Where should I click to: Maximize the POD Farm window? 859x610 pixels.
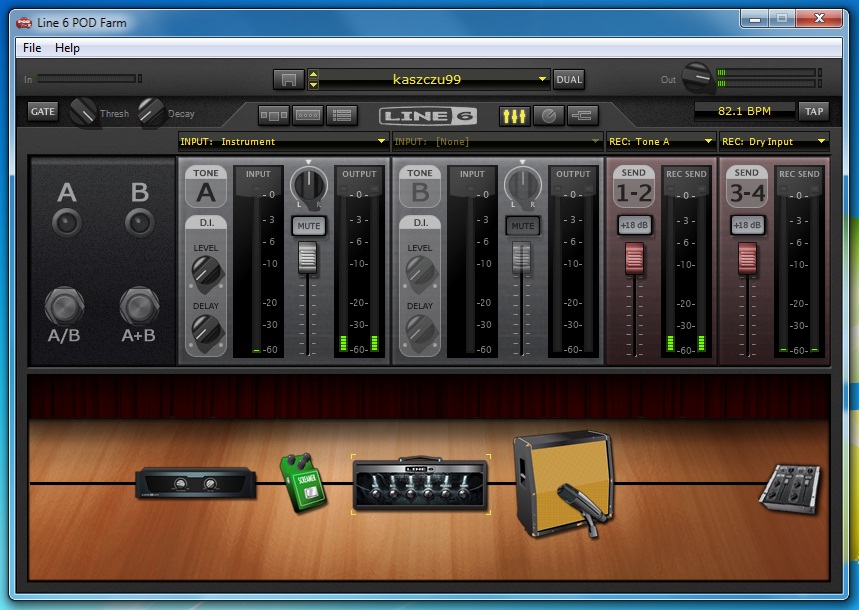point(782,19)
